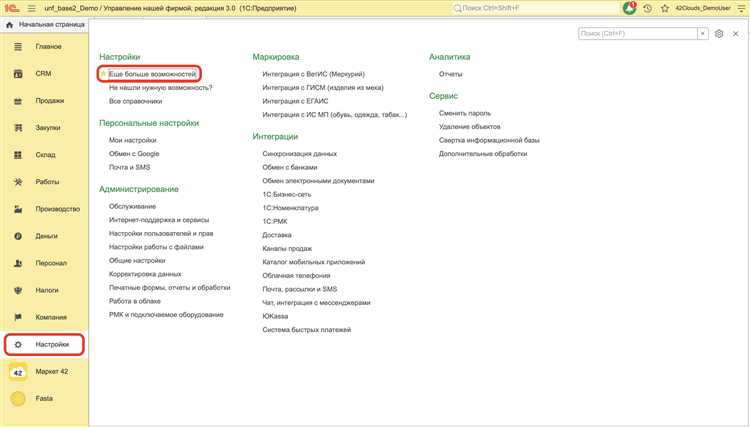Screen dimensions: 750x427
Task: Click the global search Ctrl+Shift+F field
Action: click(x=535, y=8)
